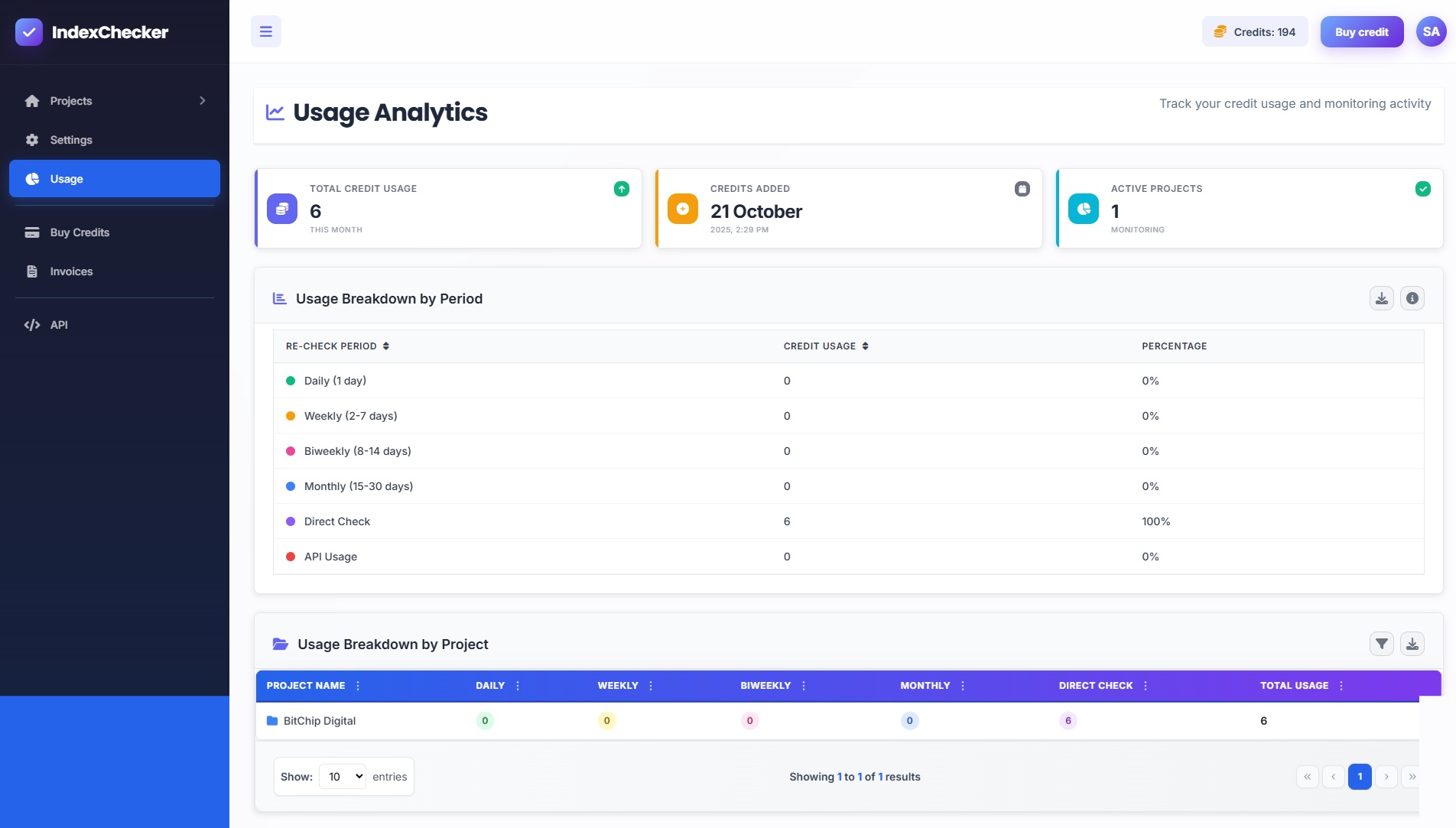Image resolution: width=1456 pixels, height=828 pixels.
Task: Select page 1 in pagination
Action: click(1359, 776)
